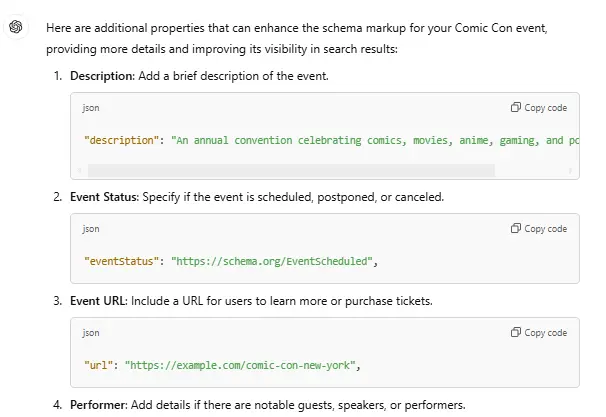Click the json label above description code
Image resolution: width=606 pixels, height=417 pixels.
coord(91,108)
